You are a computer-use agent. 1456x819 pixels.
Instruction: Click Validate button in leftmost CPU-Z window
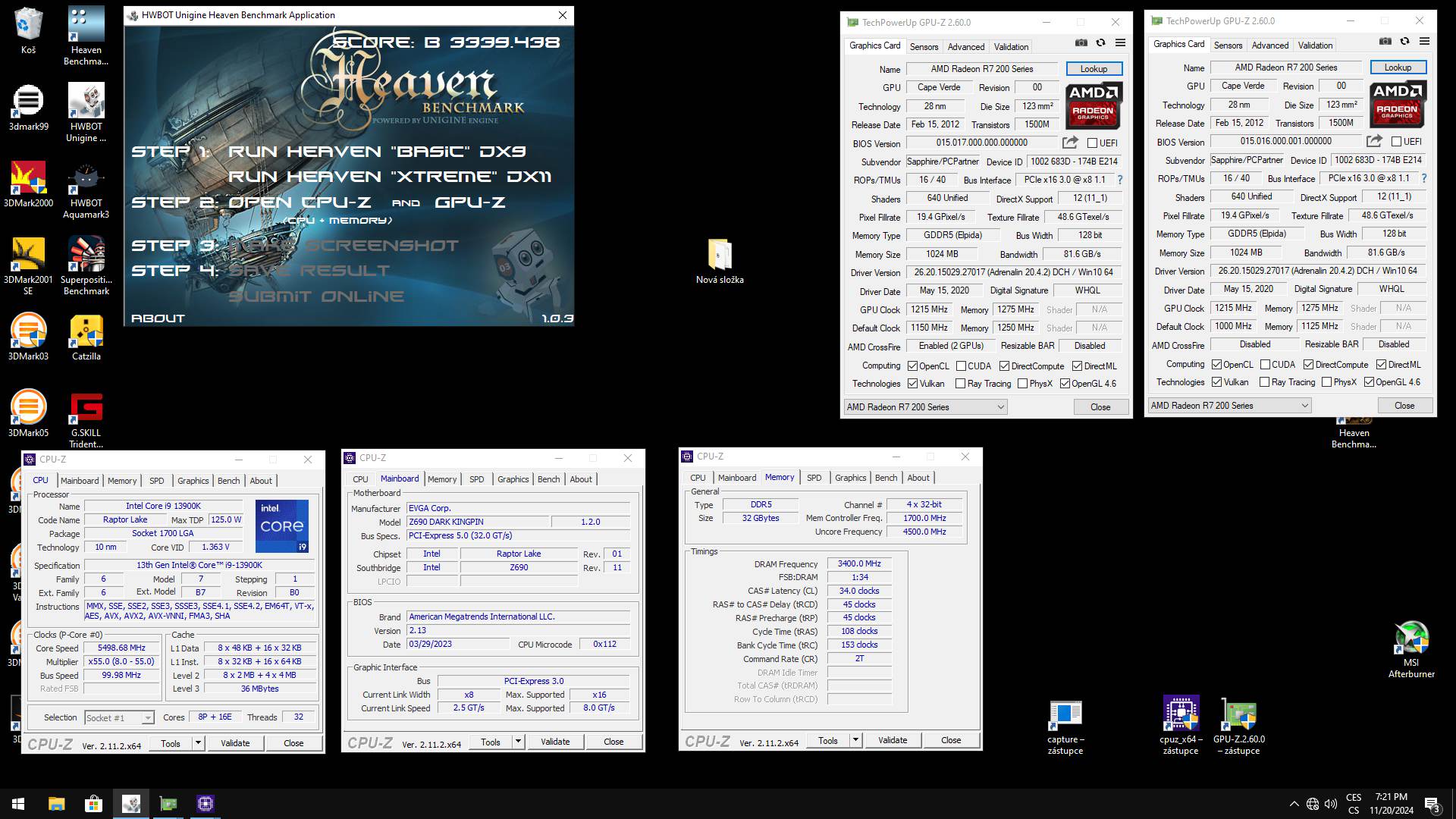[235, 743]
